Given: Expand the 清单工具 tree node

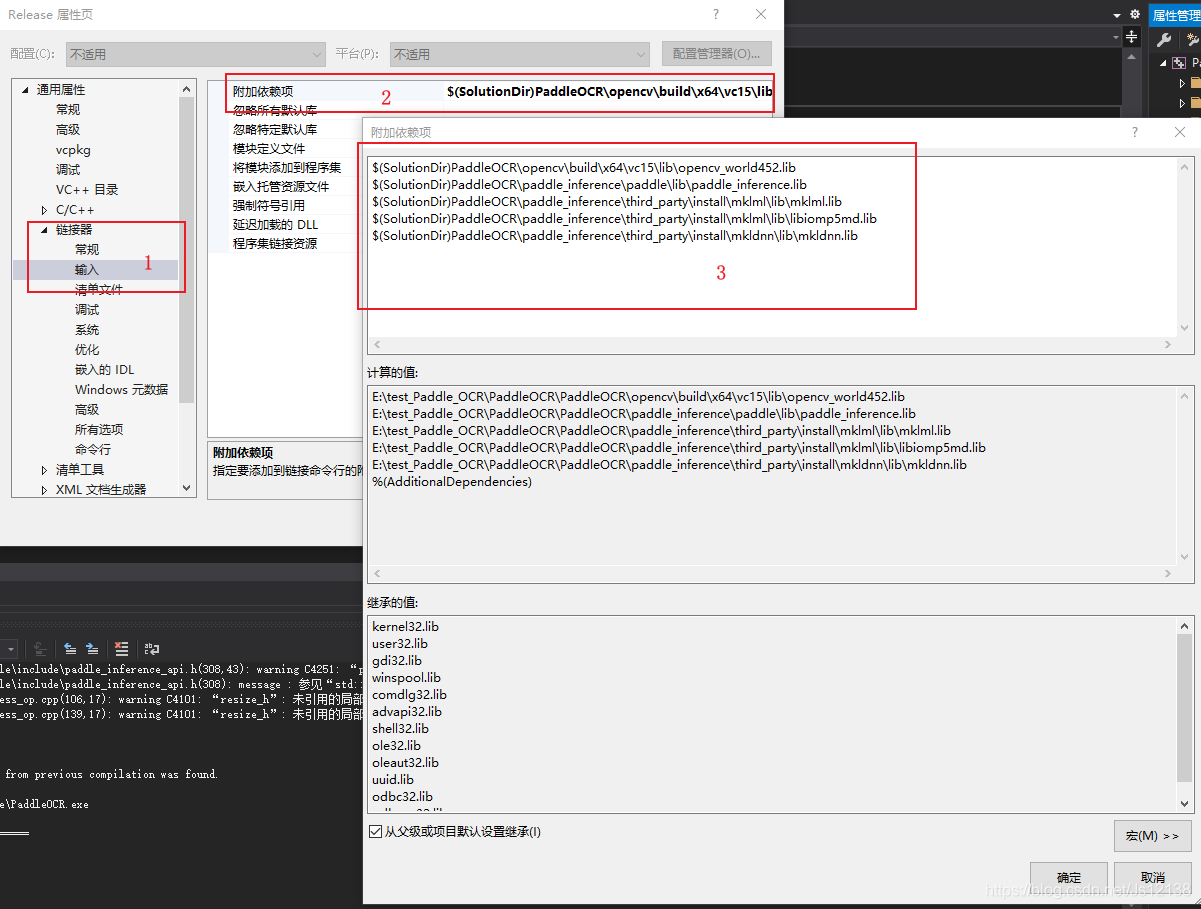Looking at the screenshot, I should pos(44,470).
